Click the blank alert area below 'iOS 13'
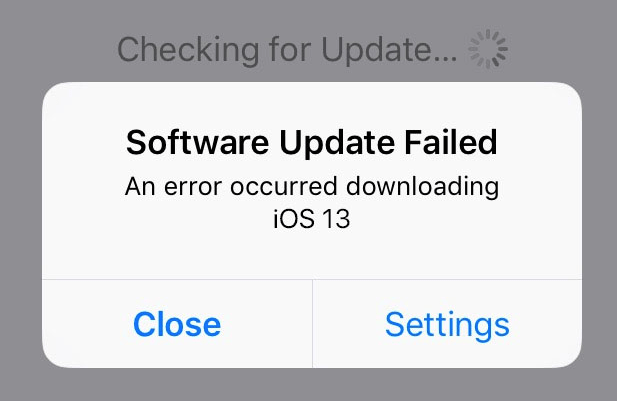 click(312, 255)
